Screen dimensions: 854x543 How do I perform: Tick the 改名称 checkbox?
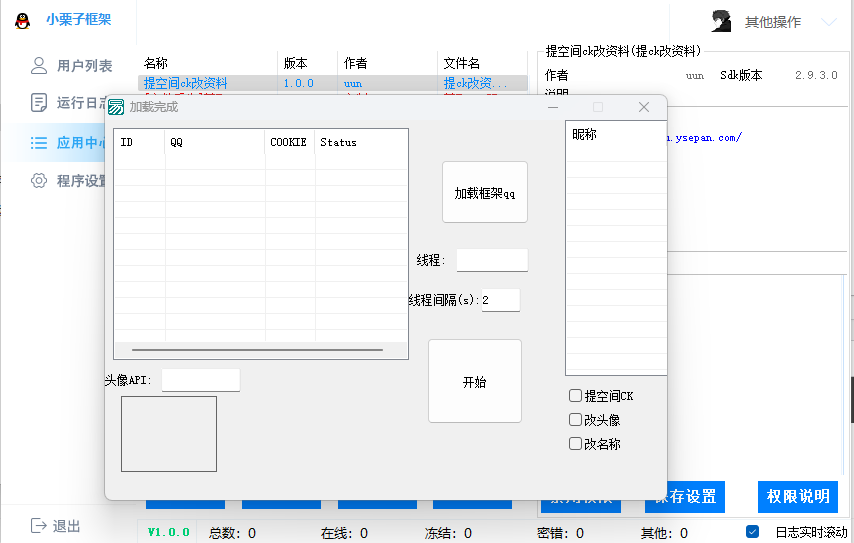[x=575, y=444]
